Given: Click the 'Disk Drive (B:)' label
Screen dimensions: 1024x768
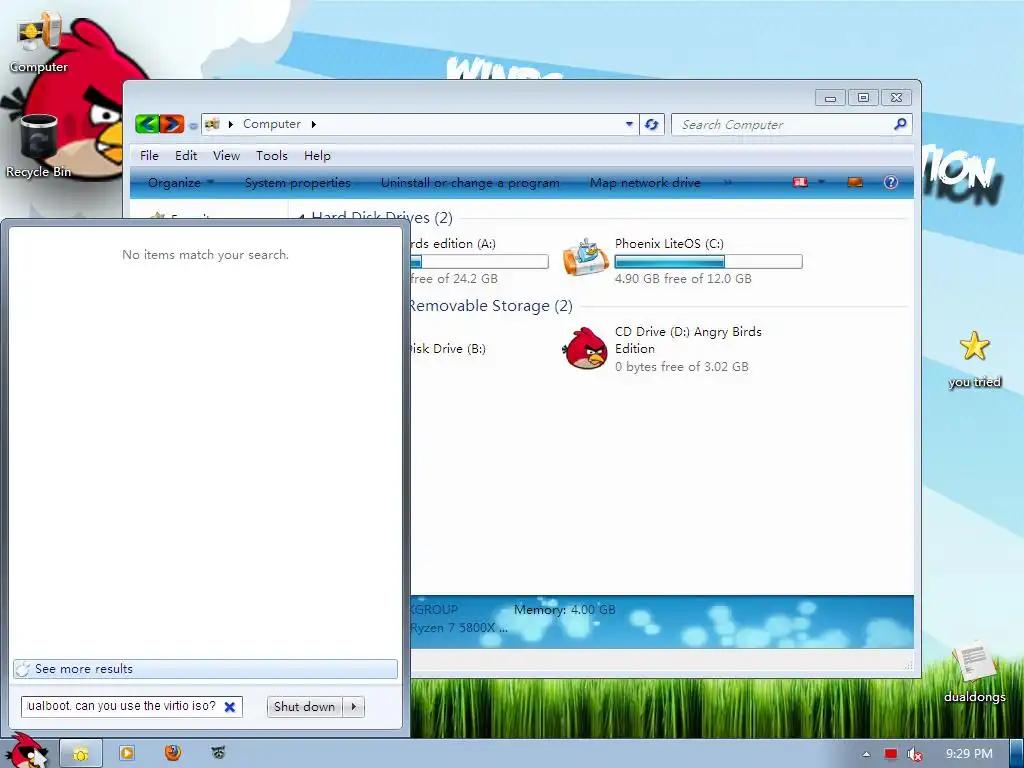Looking at the screenshot, I should tap(448, 349).
